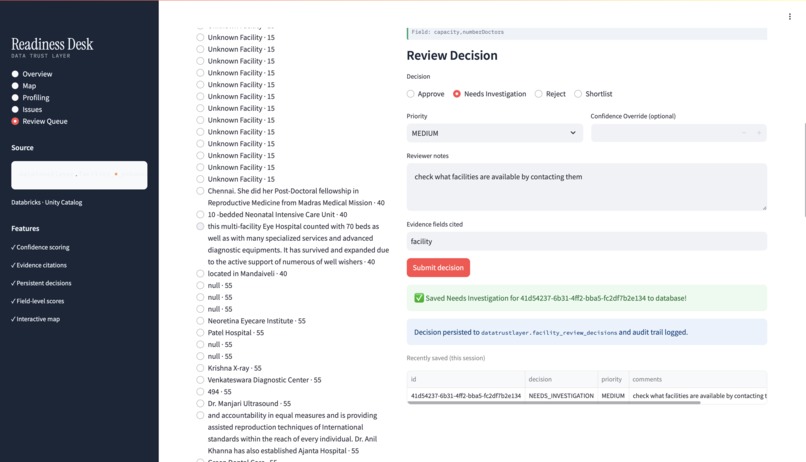Choose the Reject decision

tap(550, 94)
